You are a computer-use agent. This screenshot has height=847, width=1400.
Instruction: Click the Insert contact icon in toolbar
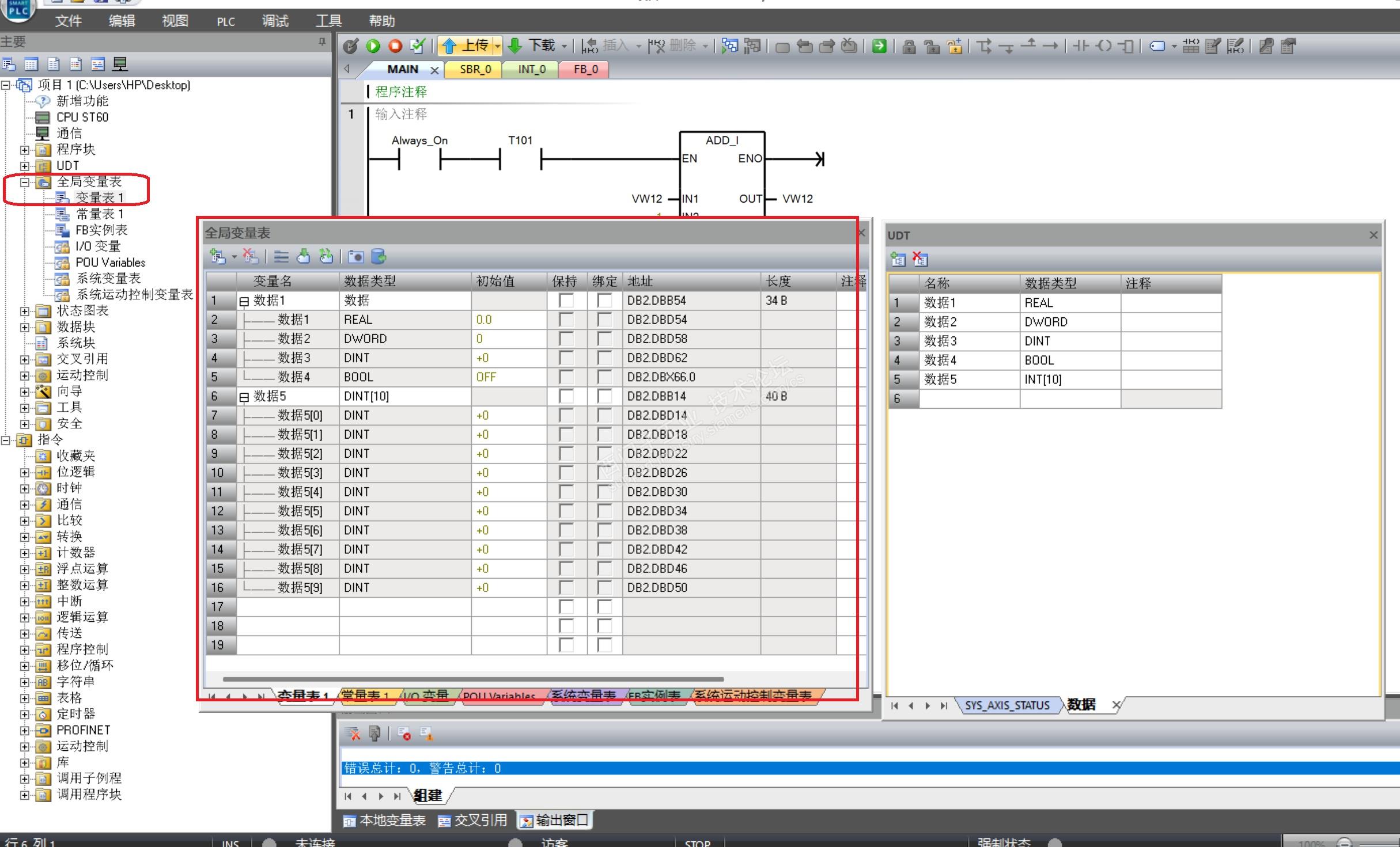pos(1081,46)
